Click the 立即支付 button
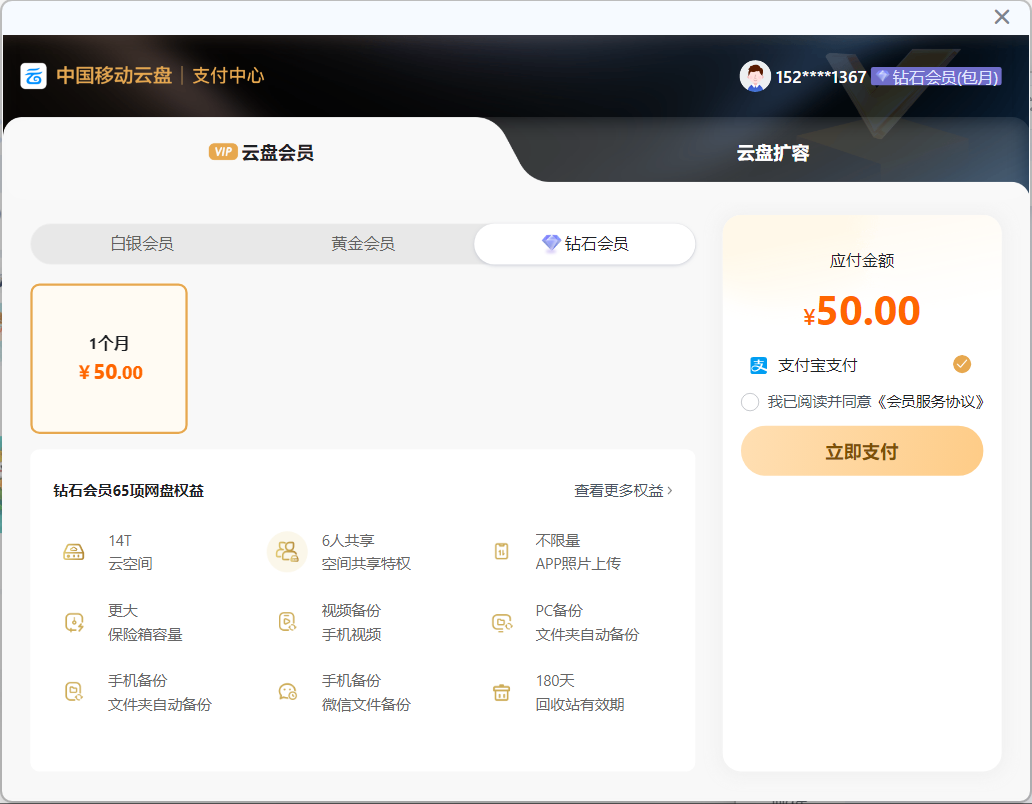 (x=862, y=451)
